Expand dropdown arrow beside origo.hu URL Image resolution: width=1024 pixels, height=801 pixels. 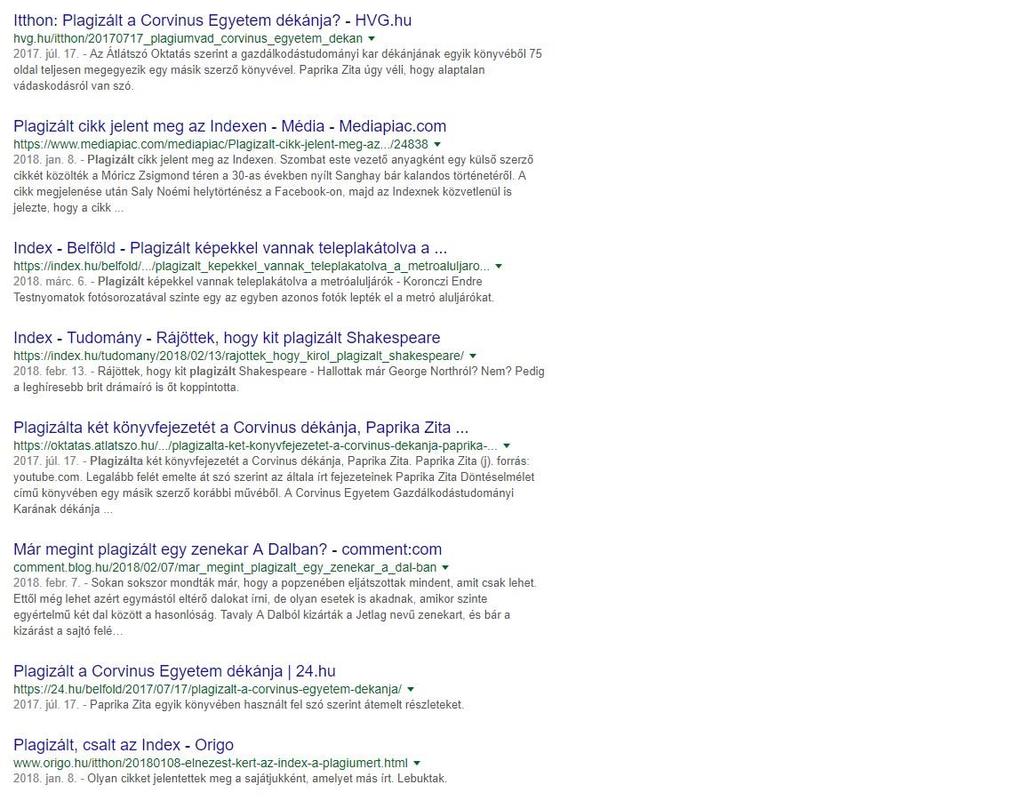[x=417, y=763]
